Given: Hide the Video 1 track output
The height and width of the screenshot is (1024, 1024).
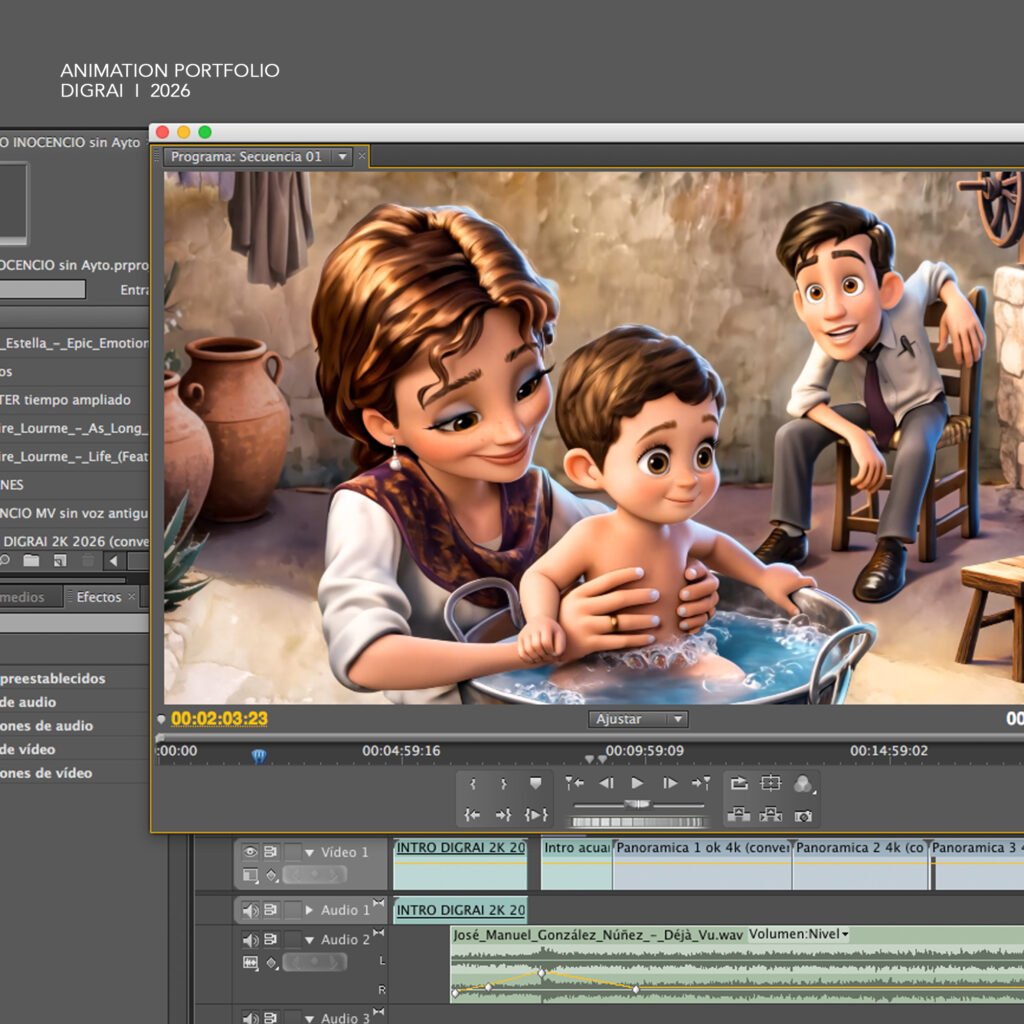Looking at the screenshot, I should click(250, 852).
